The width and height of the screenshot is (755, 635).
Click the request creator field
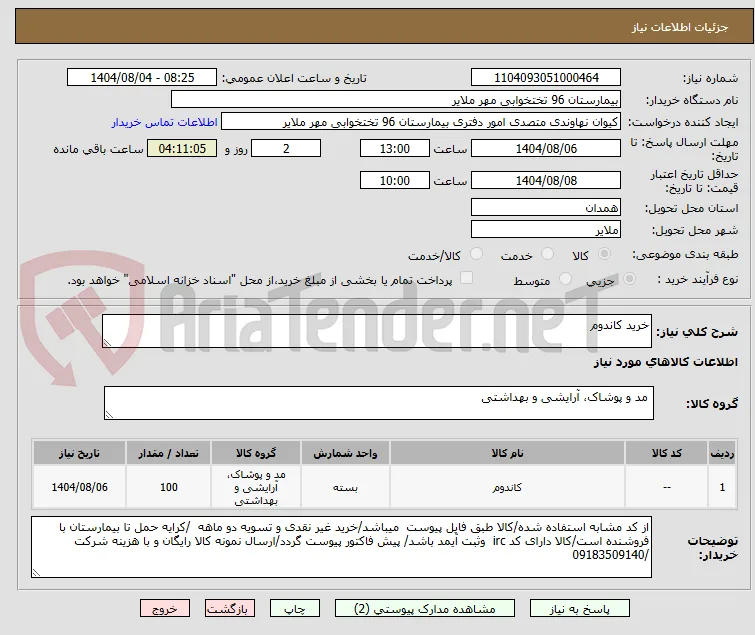(421, 122)
